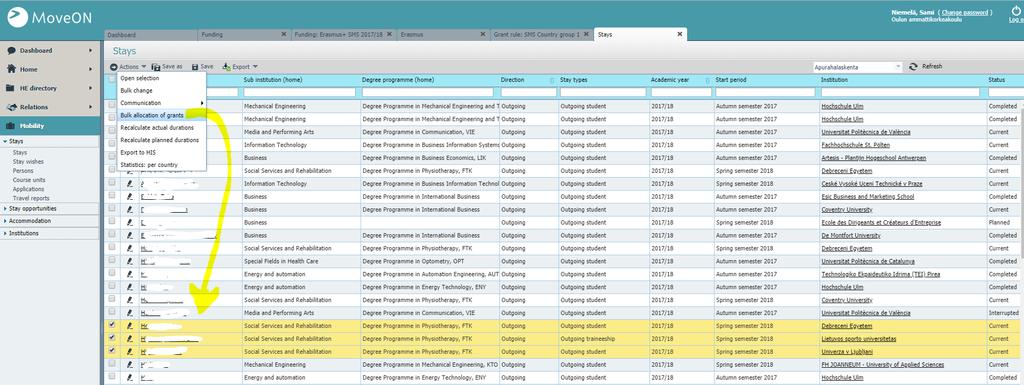Click the Mobility suitcase icon

pyautogui.click(x=11, y=126)
